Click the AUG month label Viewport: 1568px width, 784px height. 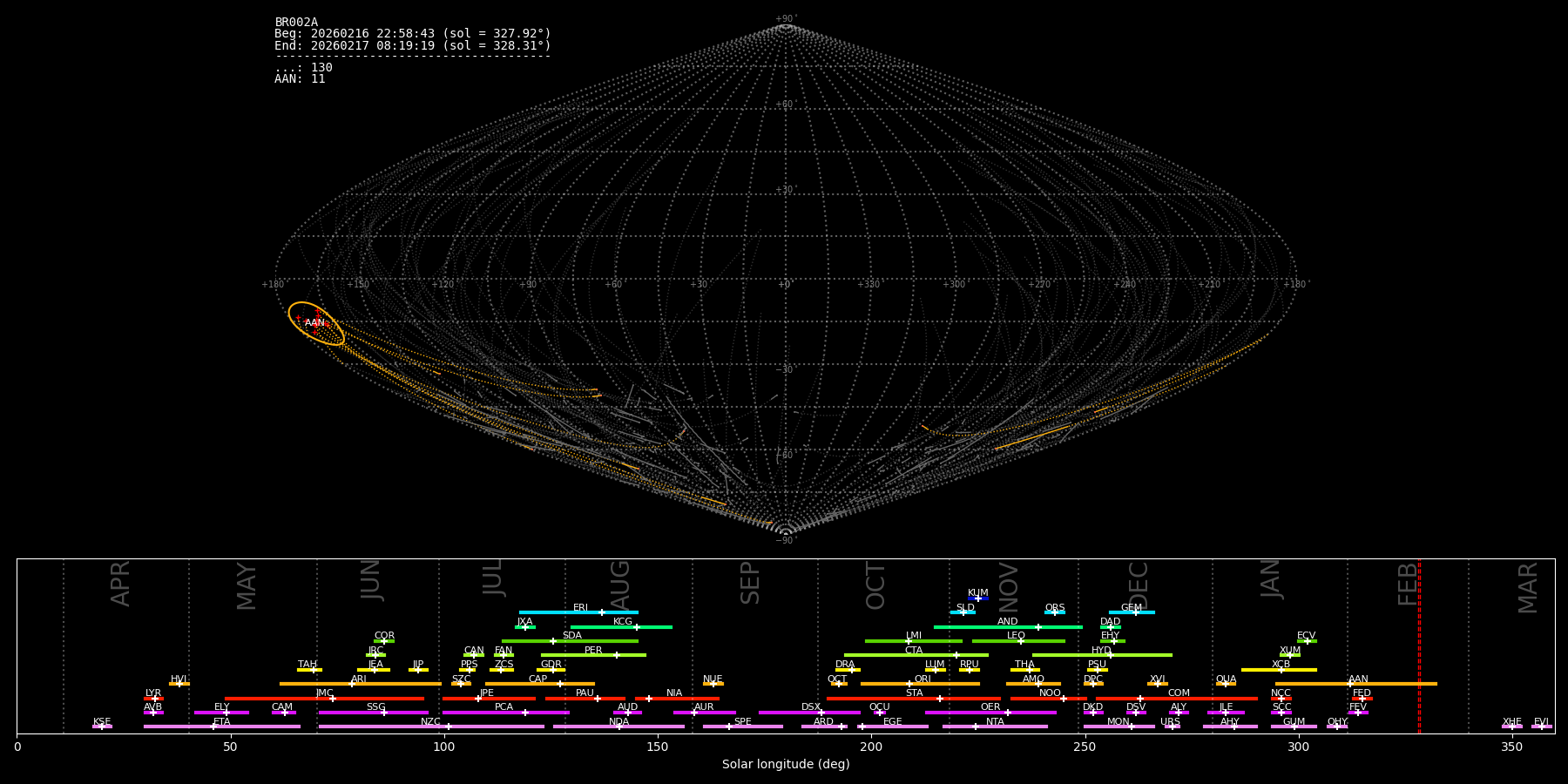pos(620,585)
